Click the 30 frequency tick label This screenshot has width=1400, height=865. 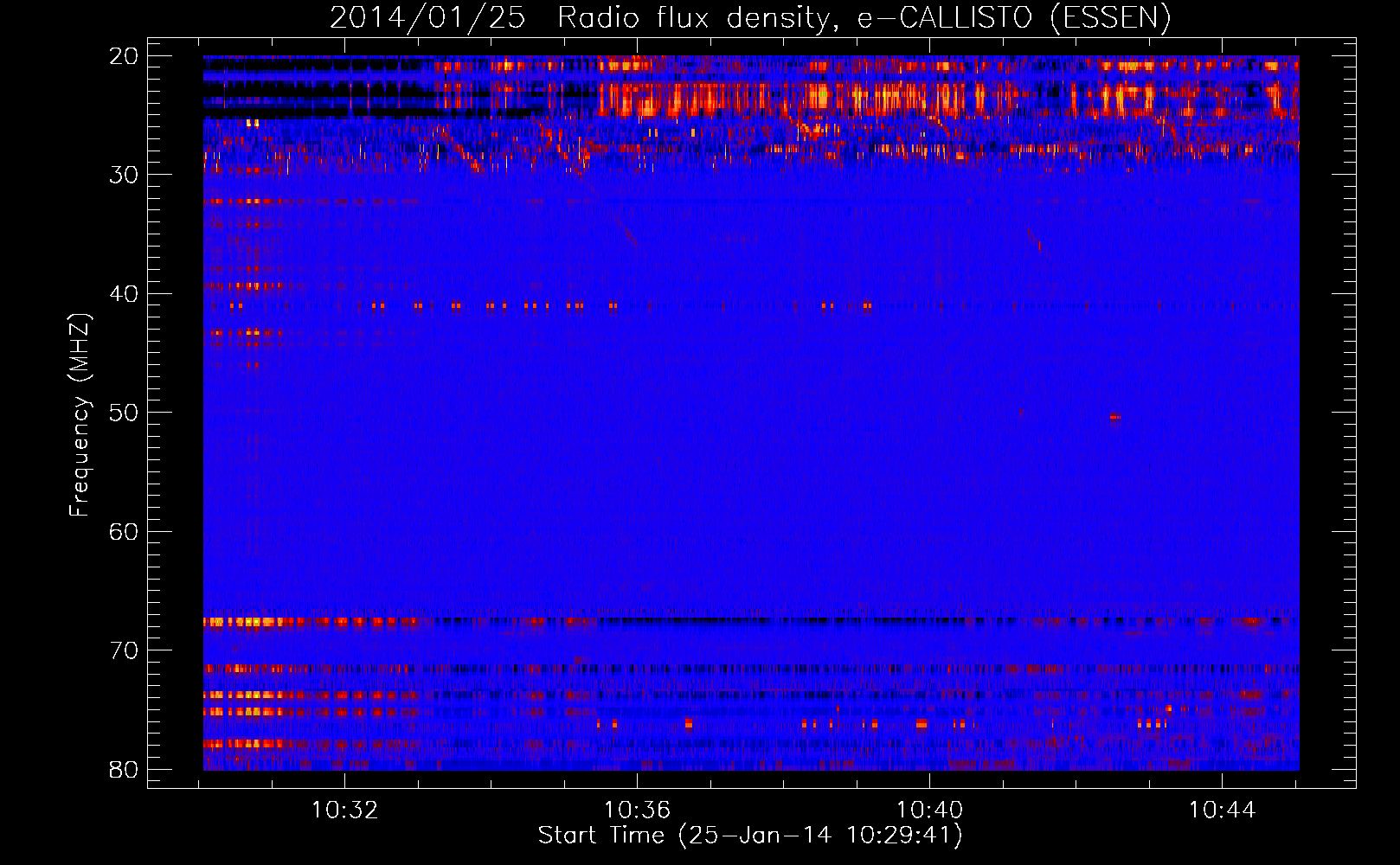coord(125,175)
